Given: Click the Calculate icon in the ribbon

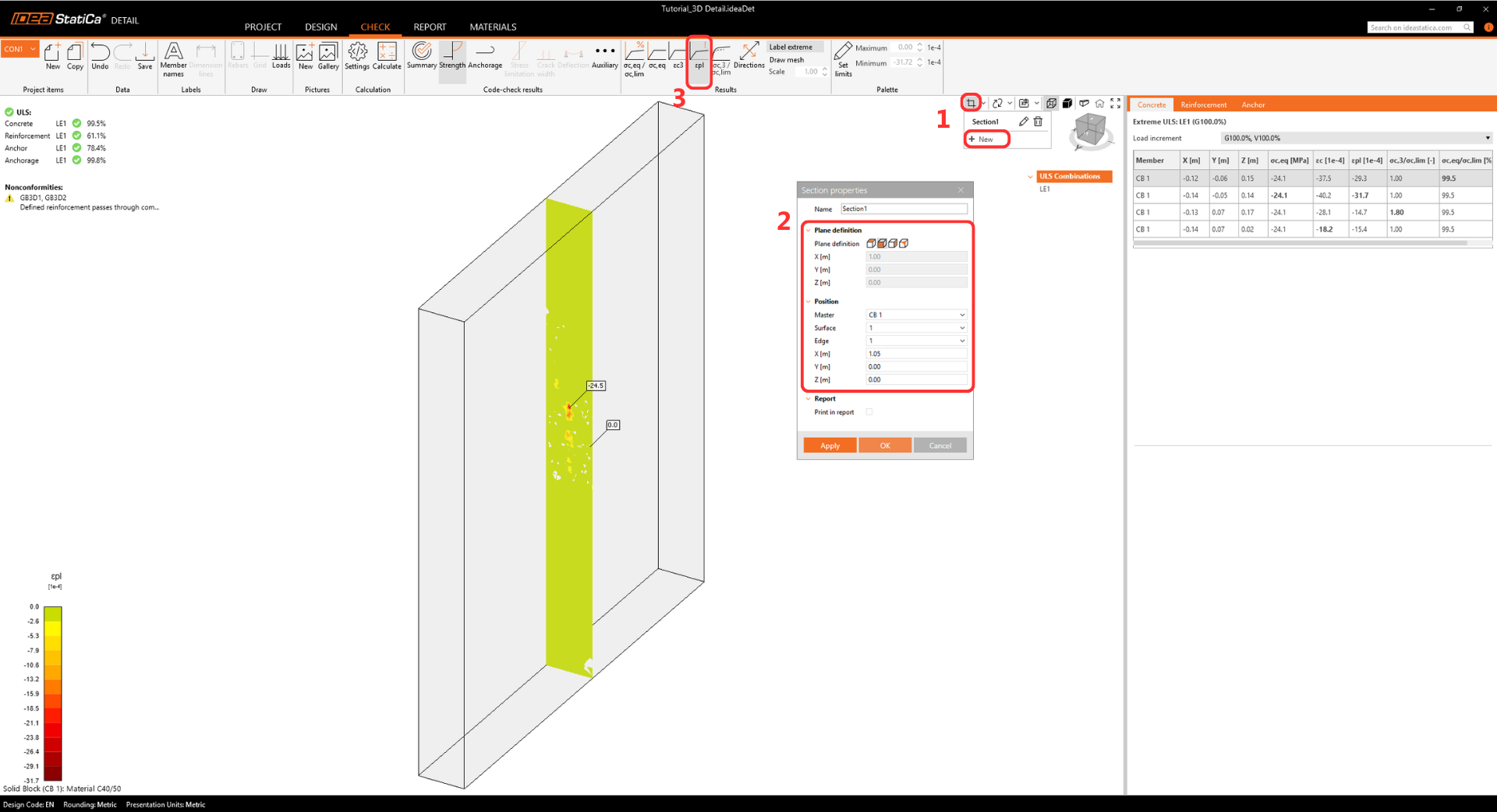Looking at the screenshot, I should pos(387,56).
